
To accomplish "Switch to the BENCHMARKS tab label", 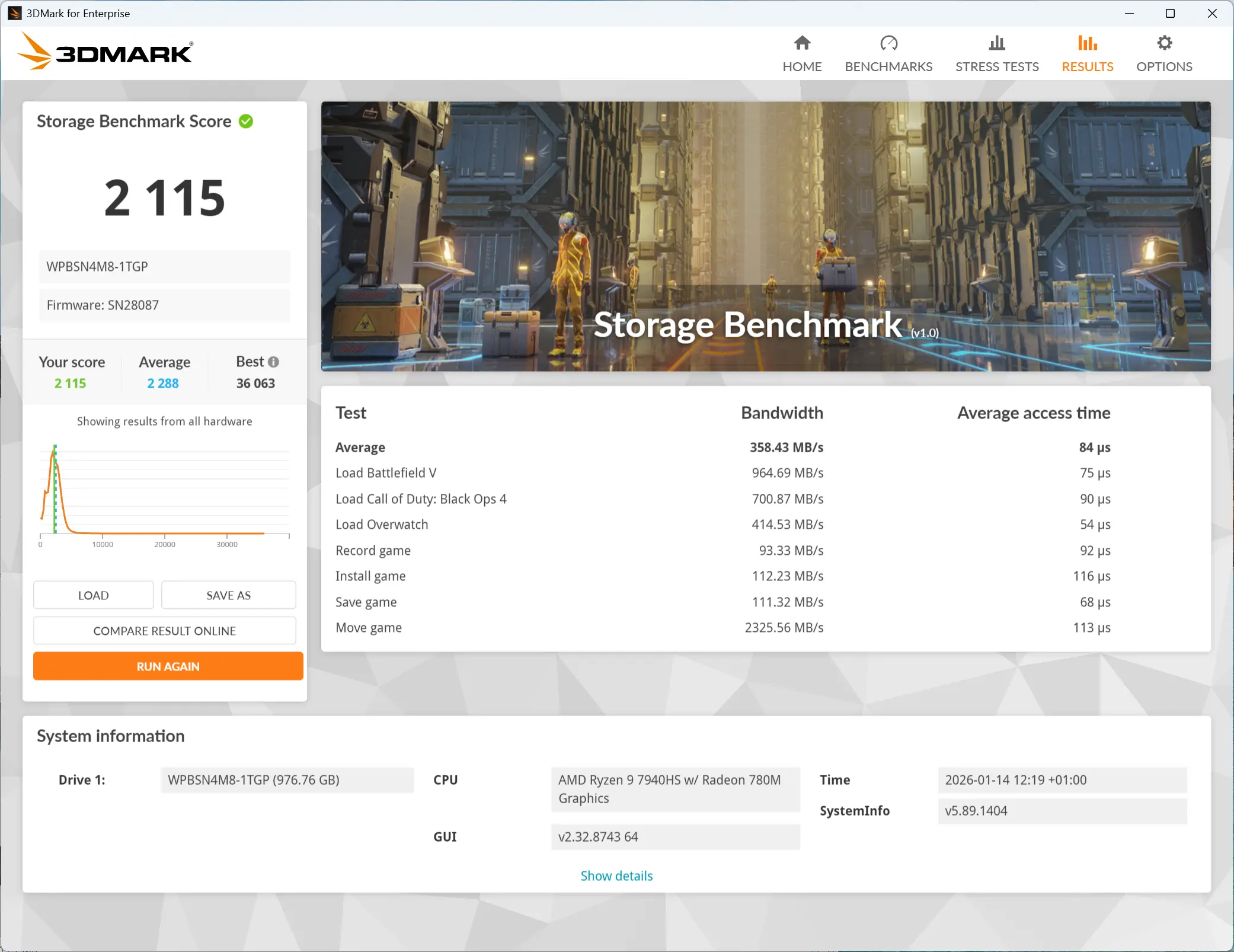I will click(x=888, y=66).
